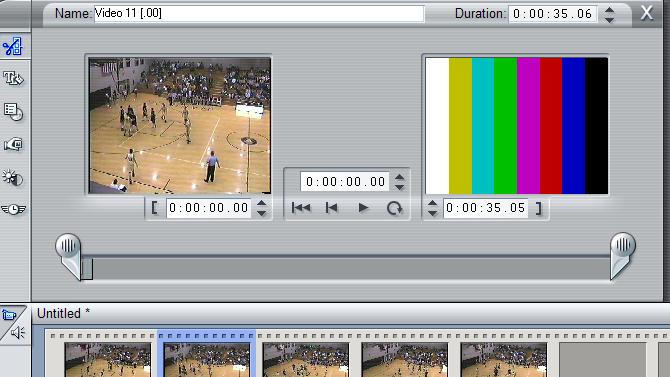The width and height of the screenshot is (670, 377).
Task: Select the highlighted second storyboard clip
Action: click(207, 354)
